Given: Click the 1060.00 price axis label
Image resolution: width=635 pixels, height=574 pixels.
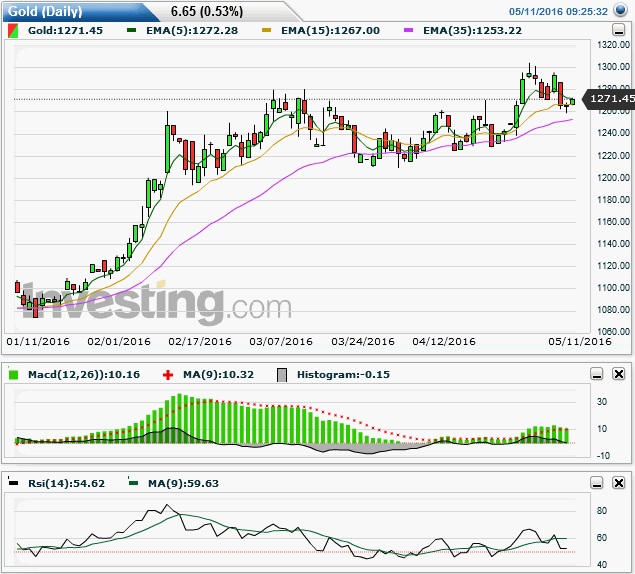Looking at the screenshot, I should [613, 332].
